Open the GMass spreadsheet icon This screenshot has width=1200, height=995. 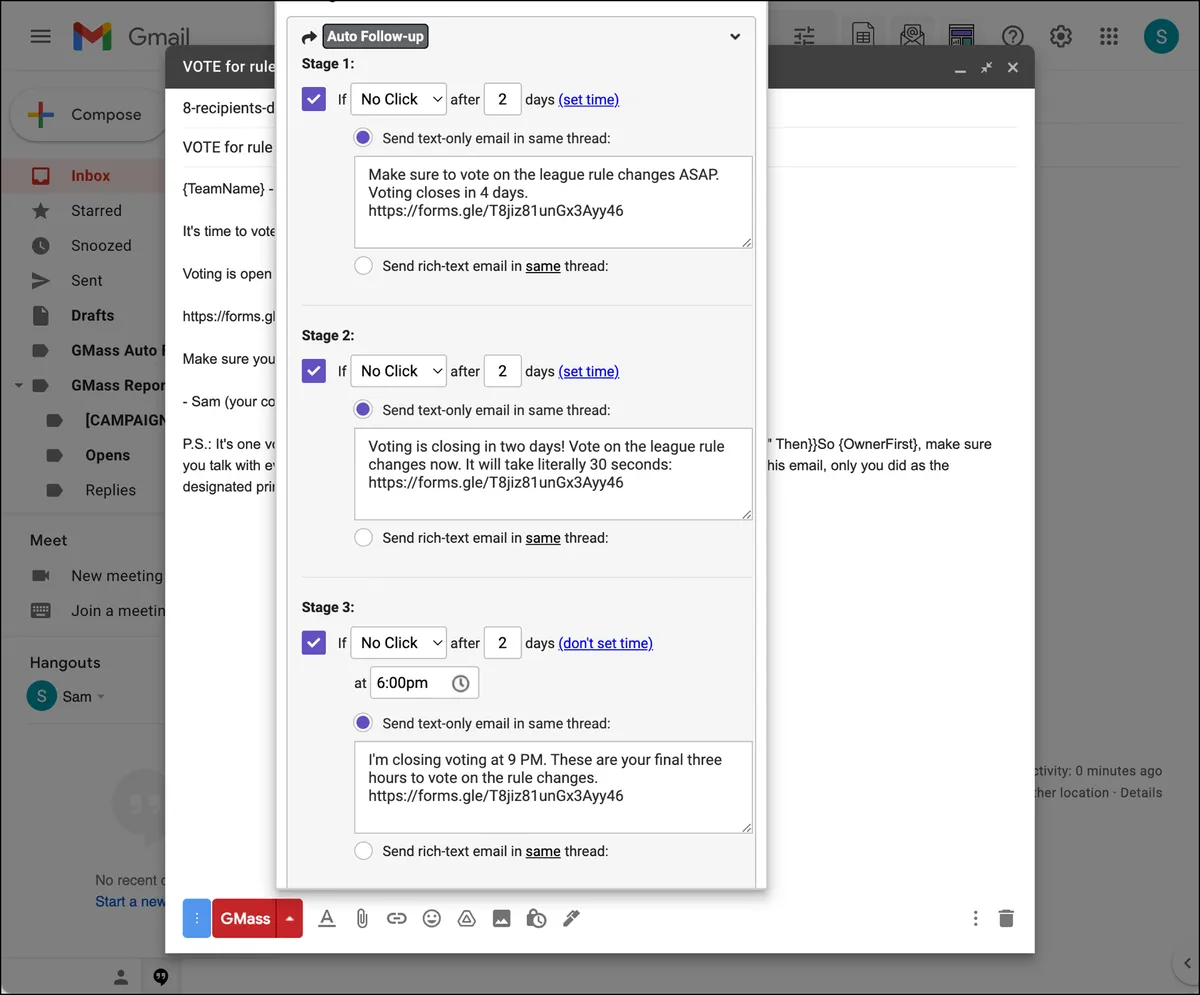(863, 37)
